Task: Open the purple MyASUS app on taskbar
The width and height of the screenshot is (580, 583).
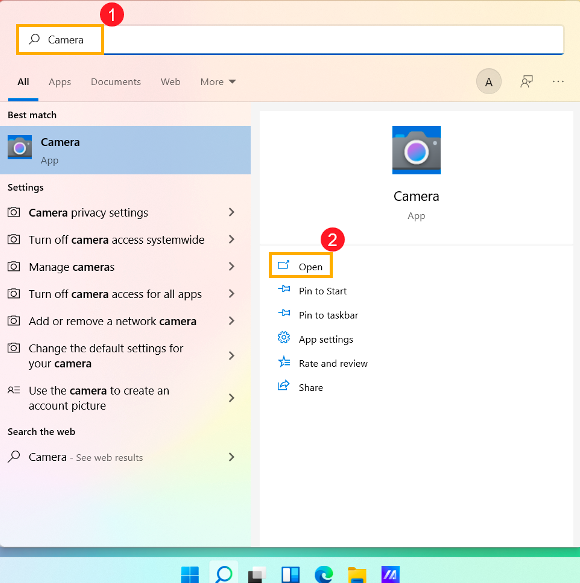Action: coord(390,574)
